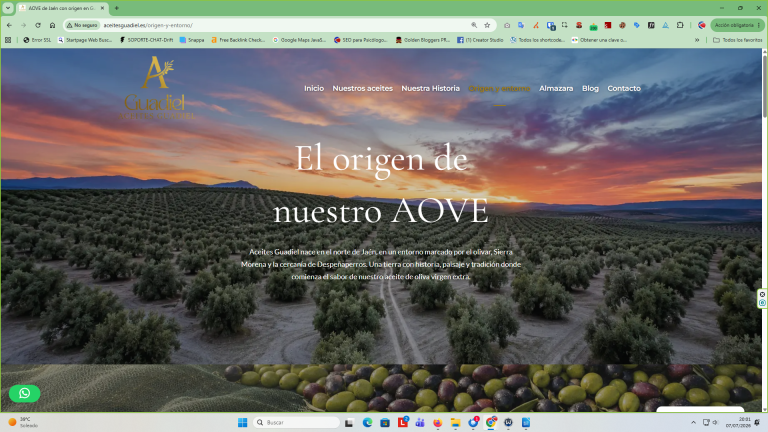This screenshot has width=768, height=432.
Task: Open the Nuestra Historia menu item
Action: [431, 88]
